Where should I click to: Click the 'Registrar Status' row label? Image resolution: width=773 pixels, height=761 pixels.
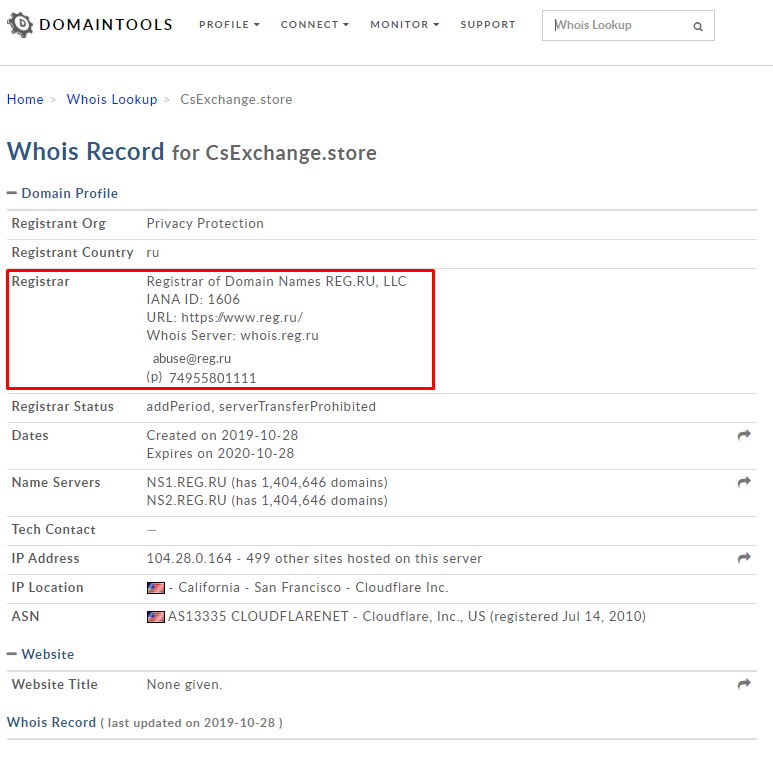[x=63, y=407]
